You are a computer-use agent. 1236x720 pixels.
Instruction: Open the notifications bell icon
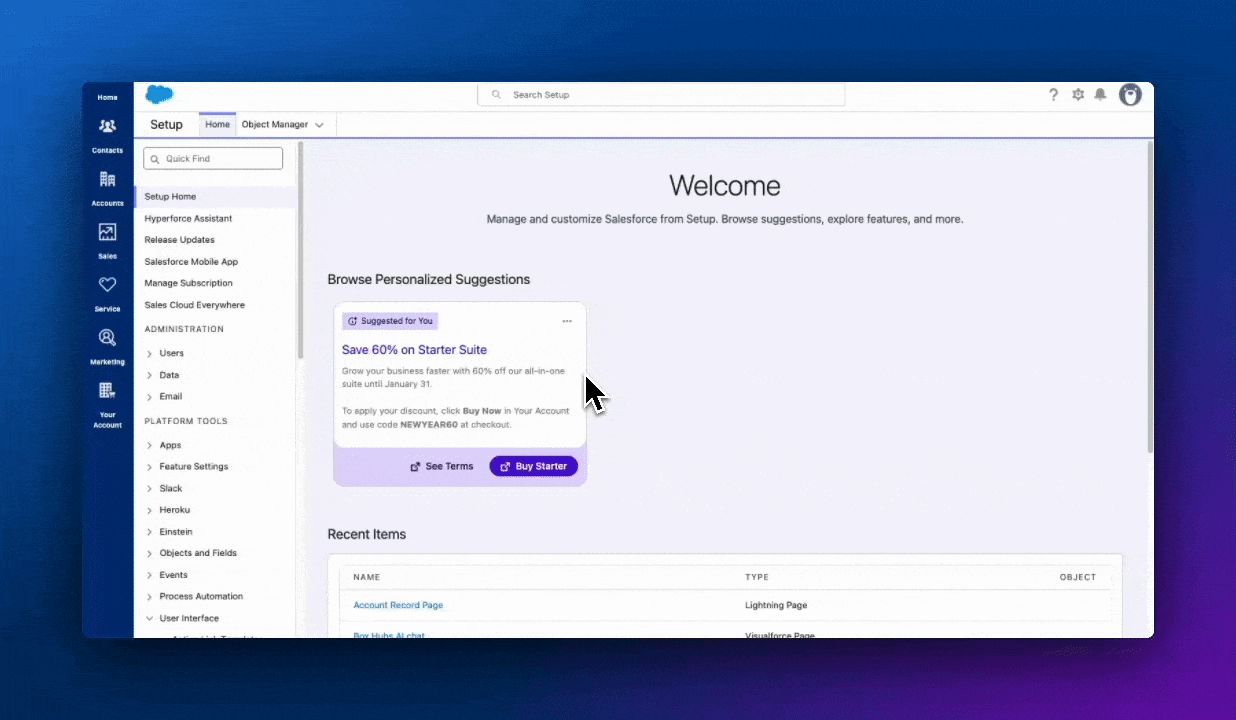(1100, 95)
